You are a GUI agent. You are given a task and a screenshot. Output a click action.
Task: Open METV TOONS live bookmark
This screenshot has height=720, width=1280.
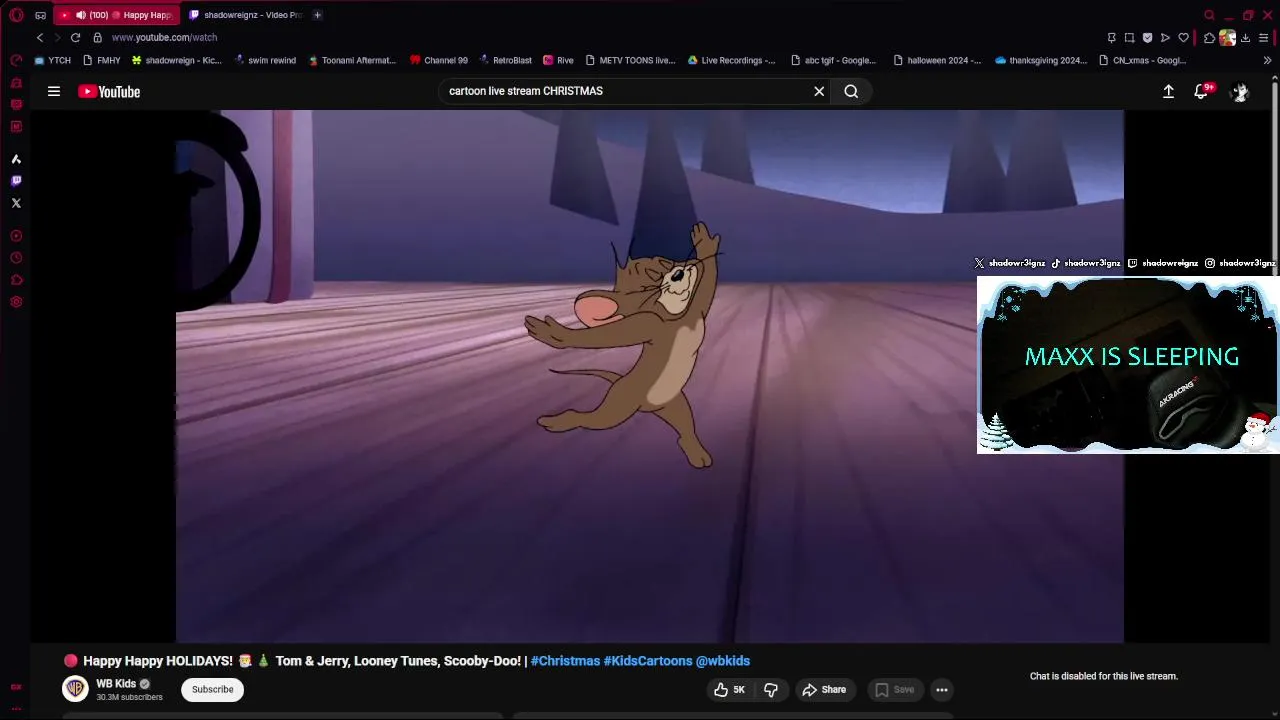[630, 60]
